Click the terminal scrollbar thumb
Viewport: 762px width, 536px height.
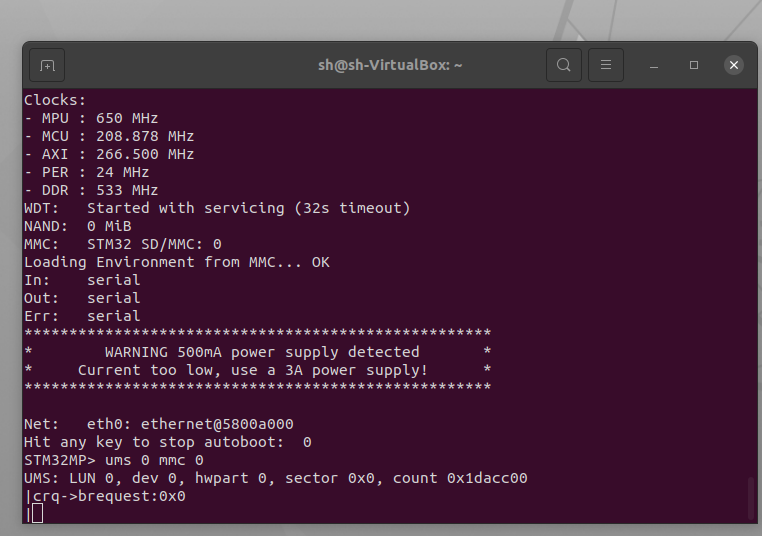(750, 498)
